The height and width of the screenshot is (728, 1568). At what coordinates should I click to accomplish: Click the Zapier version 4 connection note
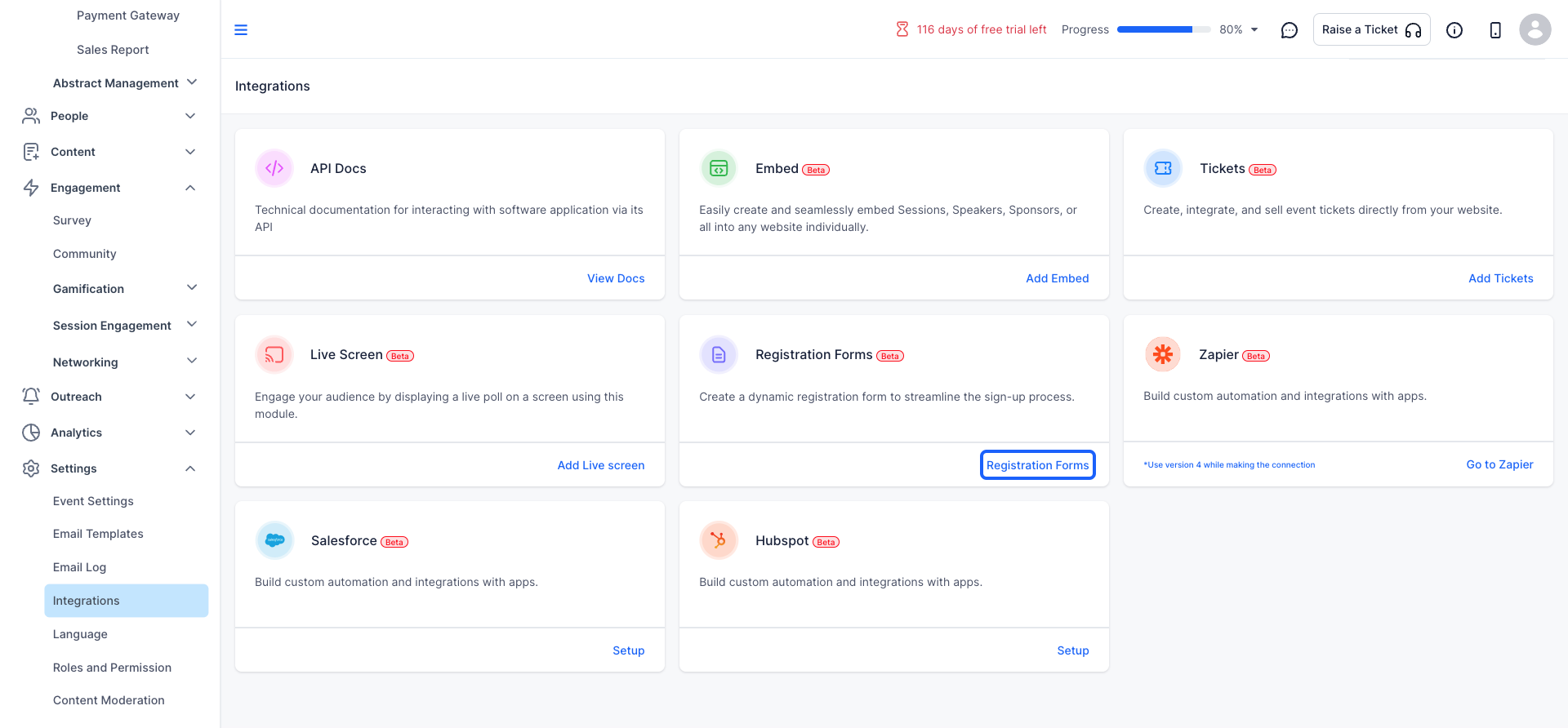(1229, 465)
